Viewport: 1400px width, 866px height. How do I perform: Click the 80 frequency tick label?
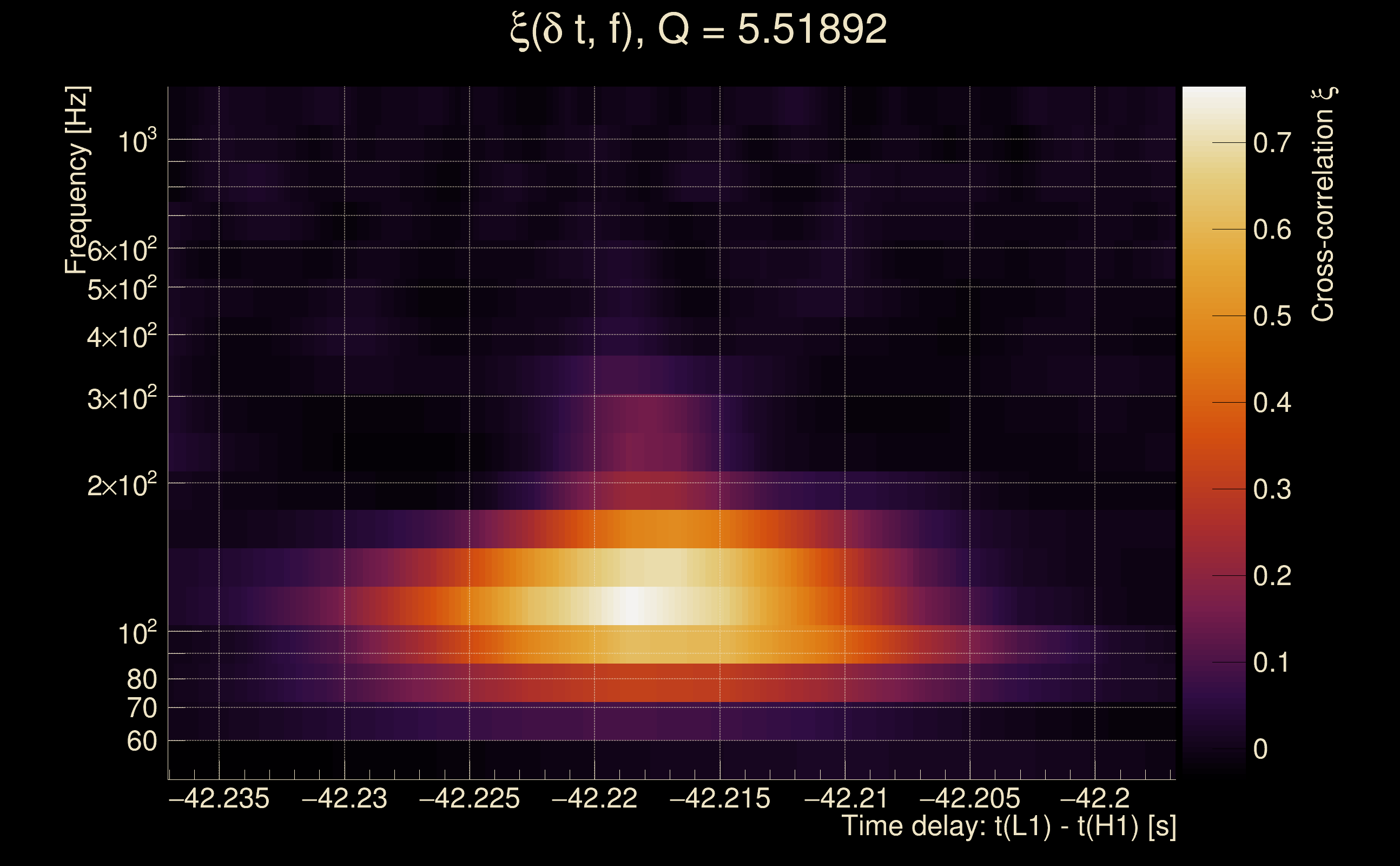[141, 679]
